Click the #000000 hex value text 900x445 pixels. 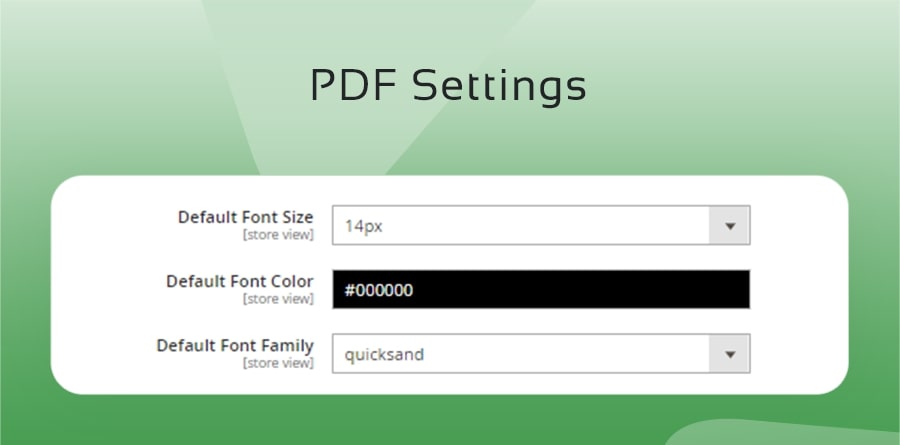[379, 290]
